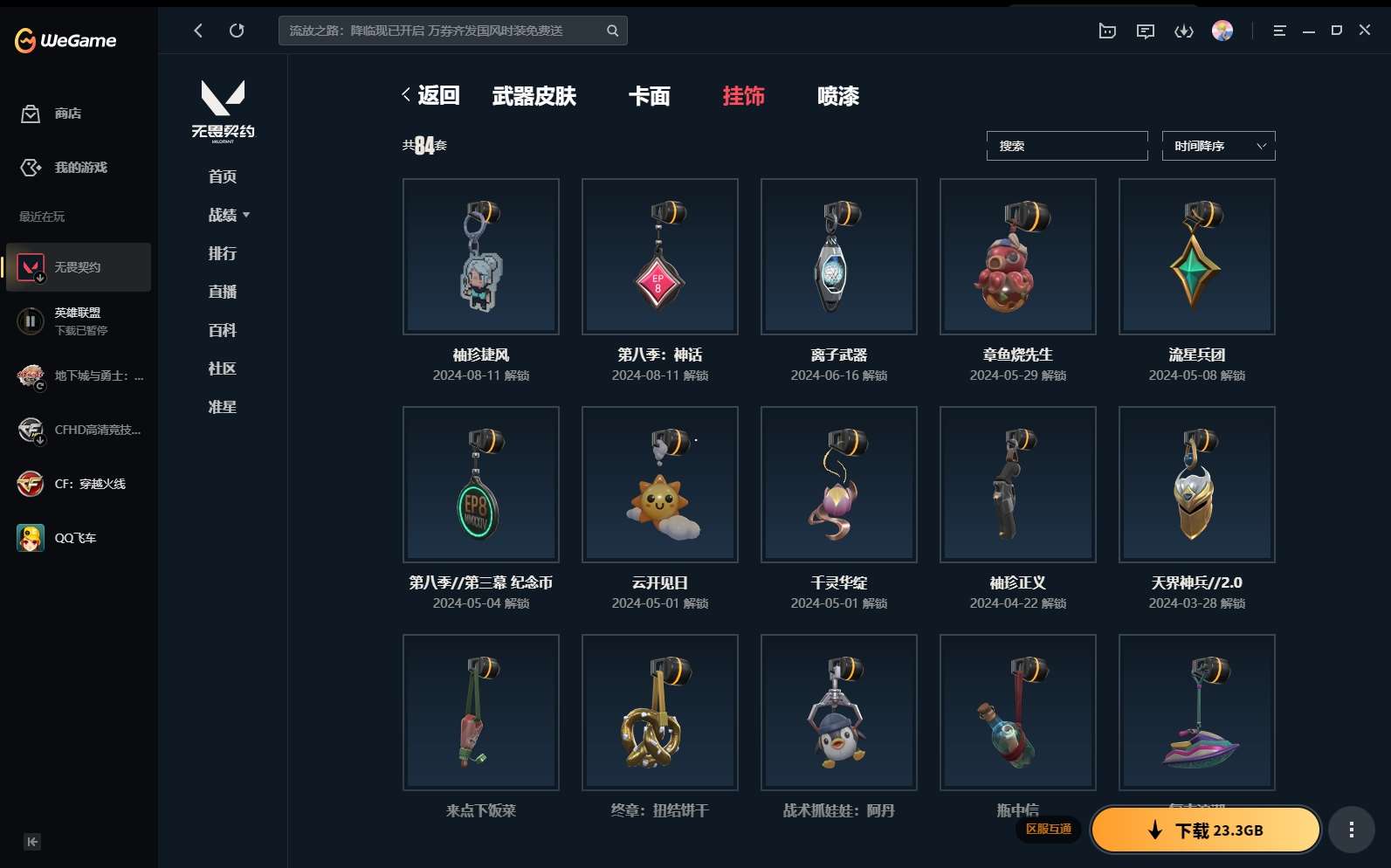Click the 下载 23.3GB button

coord(1206,830)
